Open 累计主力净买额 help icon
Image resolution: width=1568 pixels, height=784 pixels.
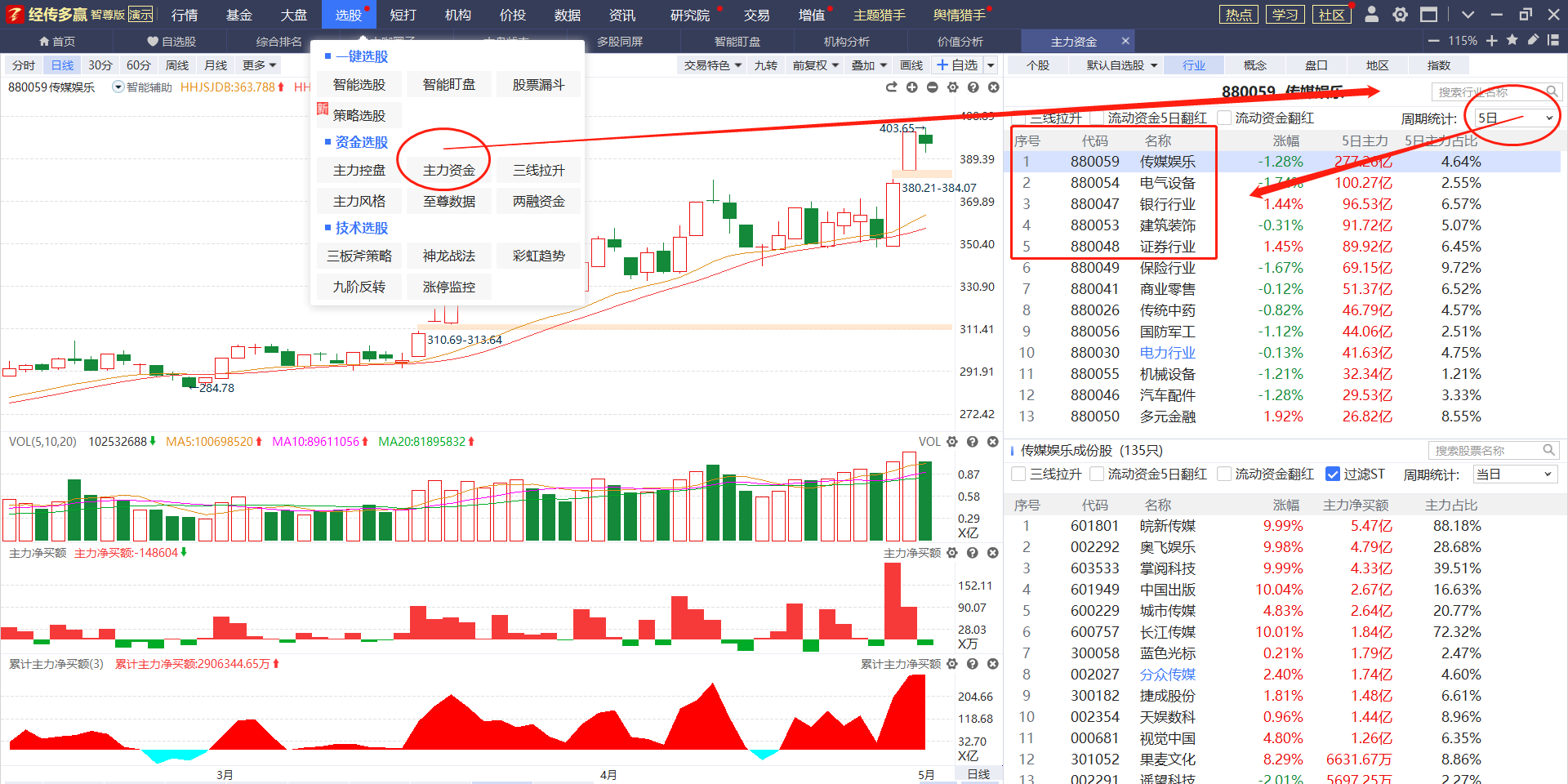click(x=973, y=664)
